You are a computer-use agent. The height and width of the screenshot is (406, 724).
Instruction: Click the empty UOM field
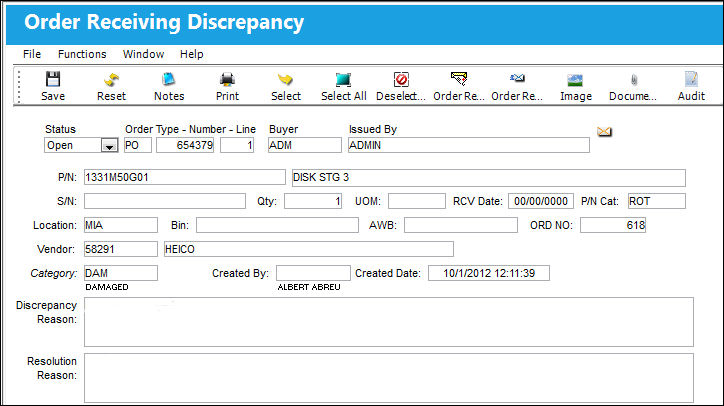tap(417, 201)
